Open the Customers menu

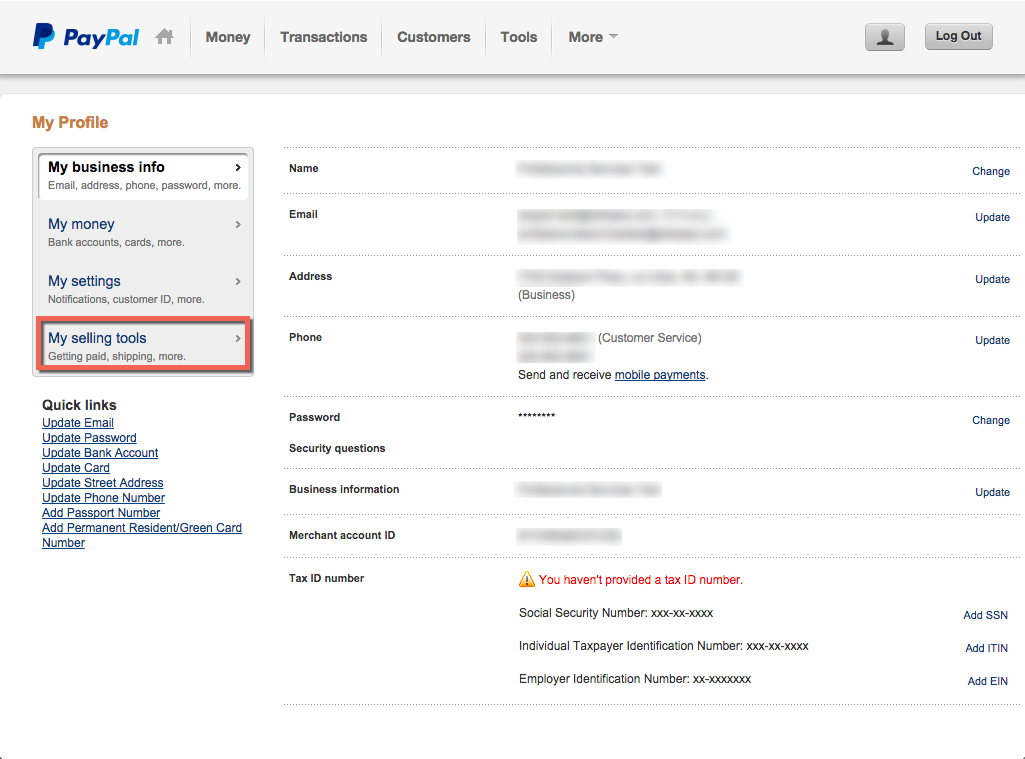coord(433,37)
